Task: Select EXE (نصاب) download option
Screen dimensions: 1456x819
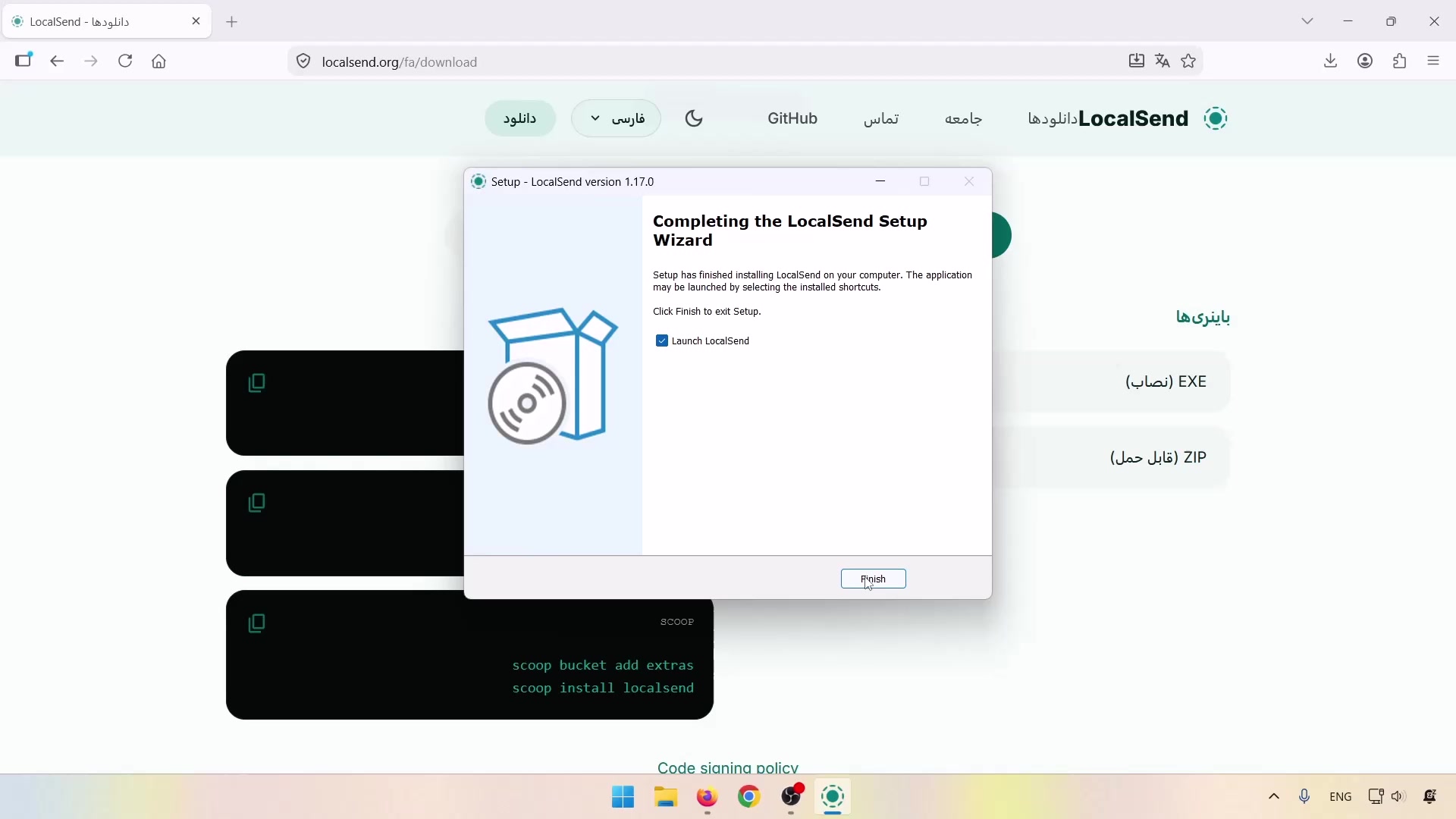Action: pos(1111,381)
